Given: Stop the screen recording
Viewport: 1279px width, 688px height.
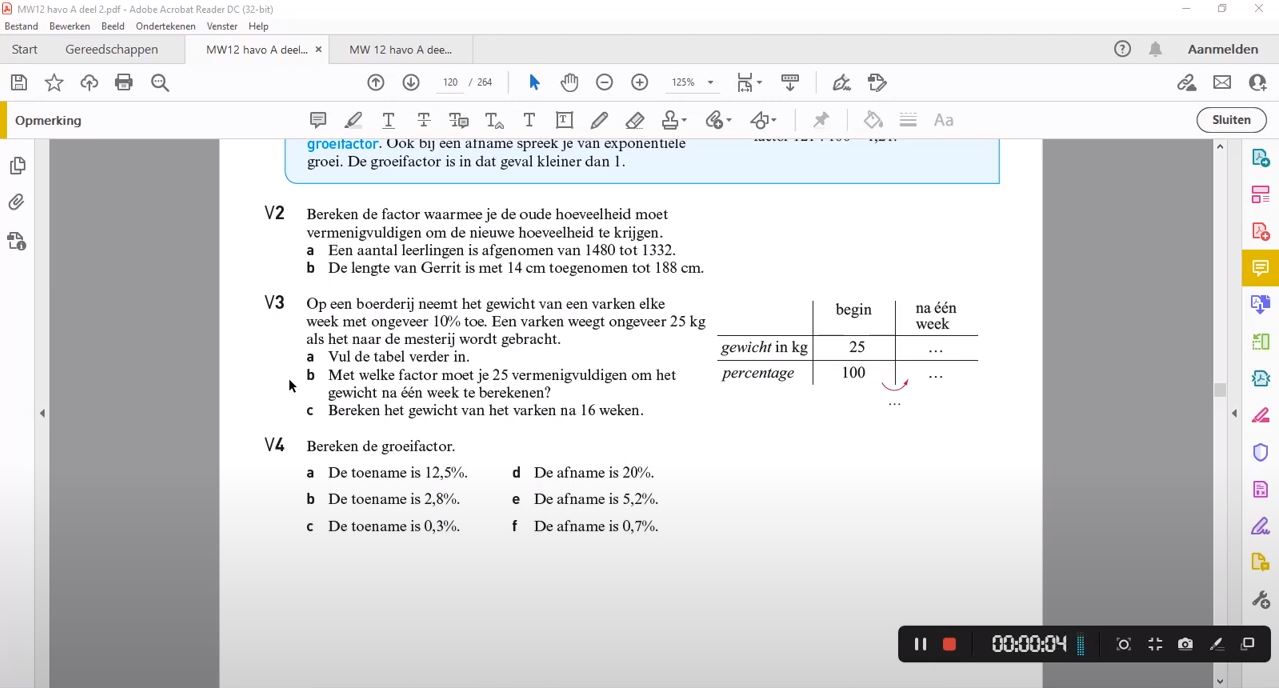Looking at the screenshot, I should (949, 644).
